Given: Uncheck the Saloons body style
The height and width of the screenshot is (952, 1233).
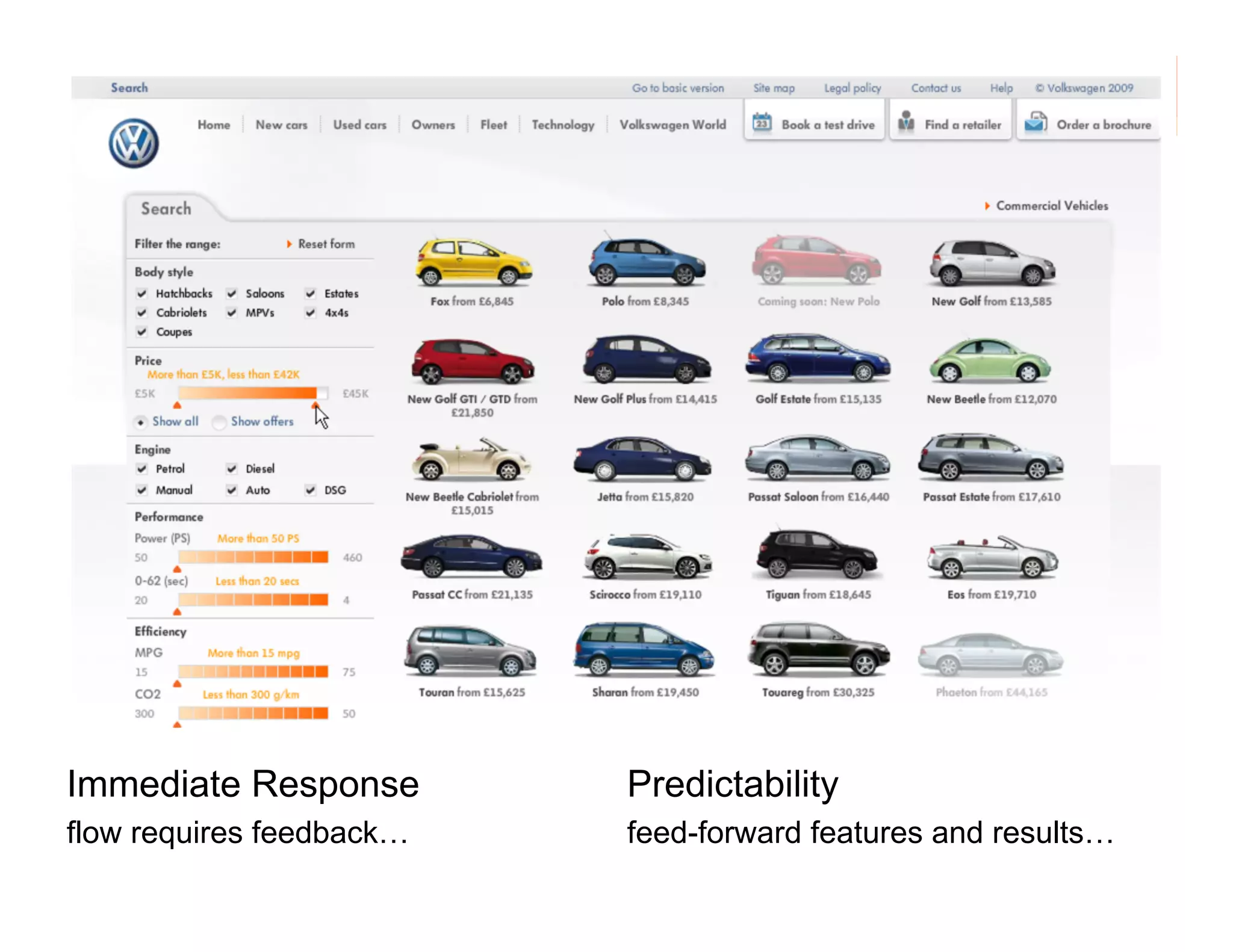Looking at the screenshot, I should (232, 294).
